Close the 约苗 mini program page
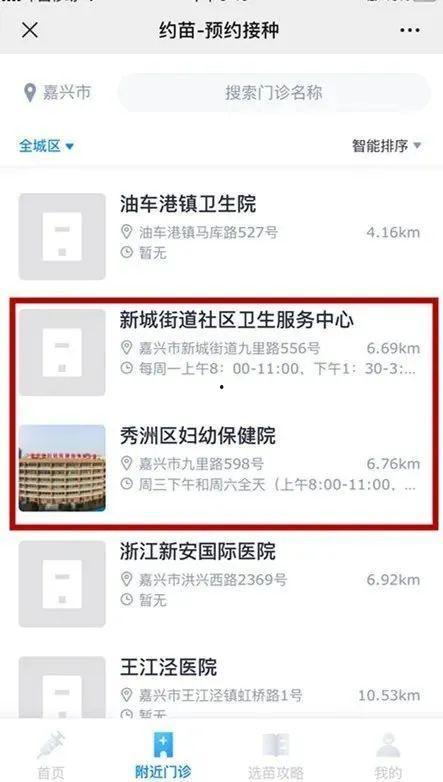The width and height of the screenshot is (443, 782). point(30,30)
